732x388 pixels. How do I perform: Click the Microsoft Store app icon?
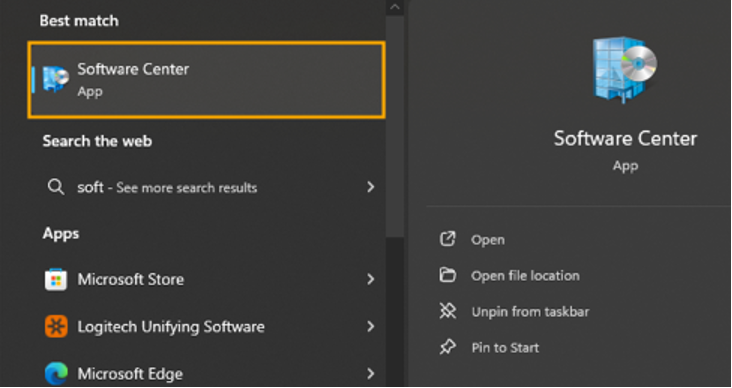pos(56,280)
